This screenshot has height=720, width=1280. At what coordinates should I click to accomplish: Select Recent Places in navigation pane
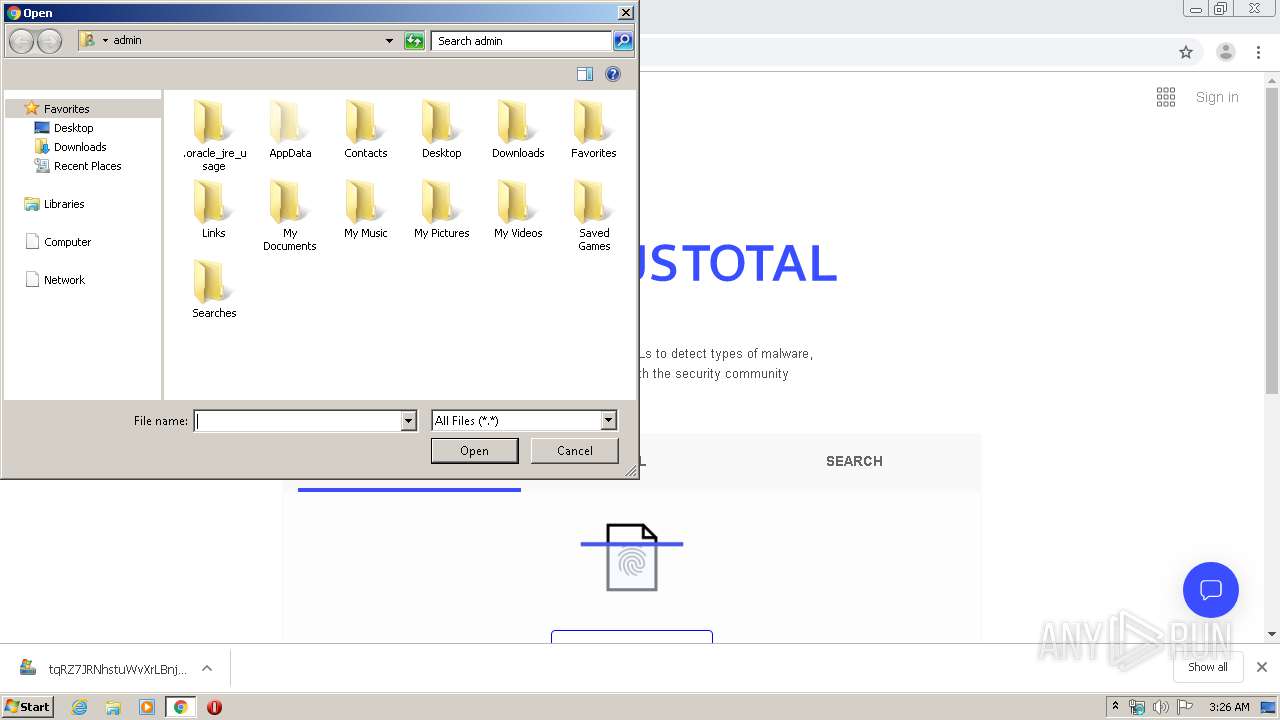tap(87, 166)
